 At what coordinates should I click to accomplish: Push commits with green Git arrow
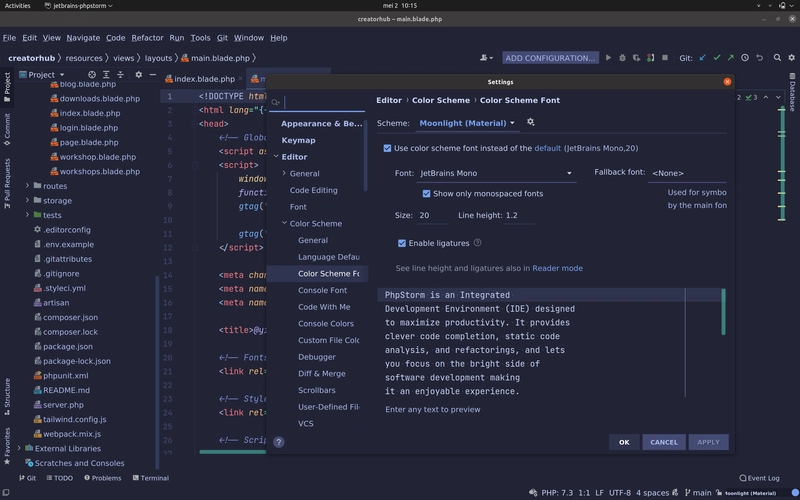tap(731, 58)
